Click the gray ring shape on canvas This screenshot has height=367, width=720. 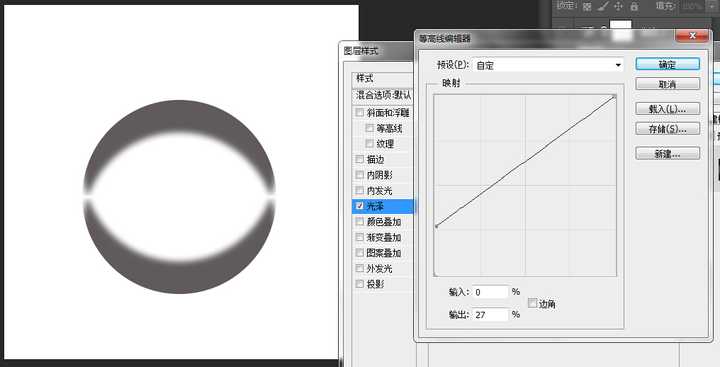[x=180, y=115]
